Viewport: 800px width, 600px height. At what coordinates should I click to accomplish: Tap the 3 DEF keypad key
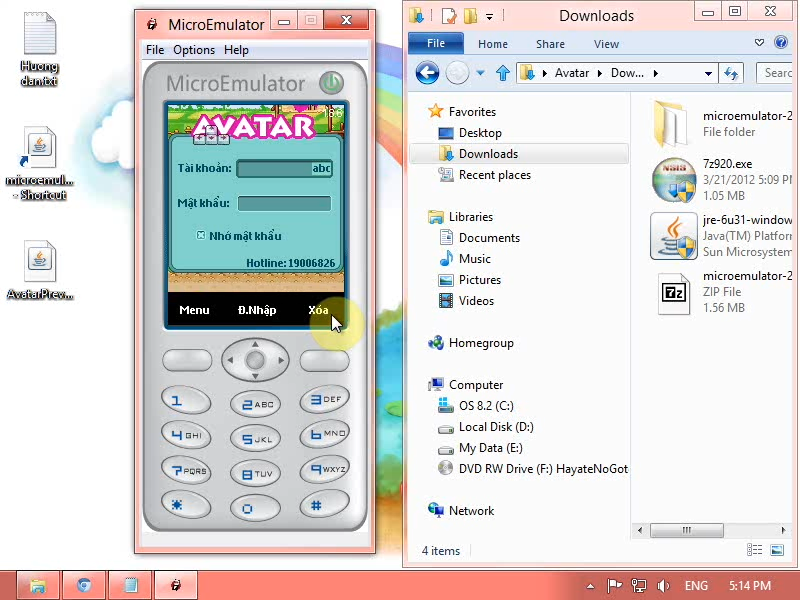coord(324,399)
